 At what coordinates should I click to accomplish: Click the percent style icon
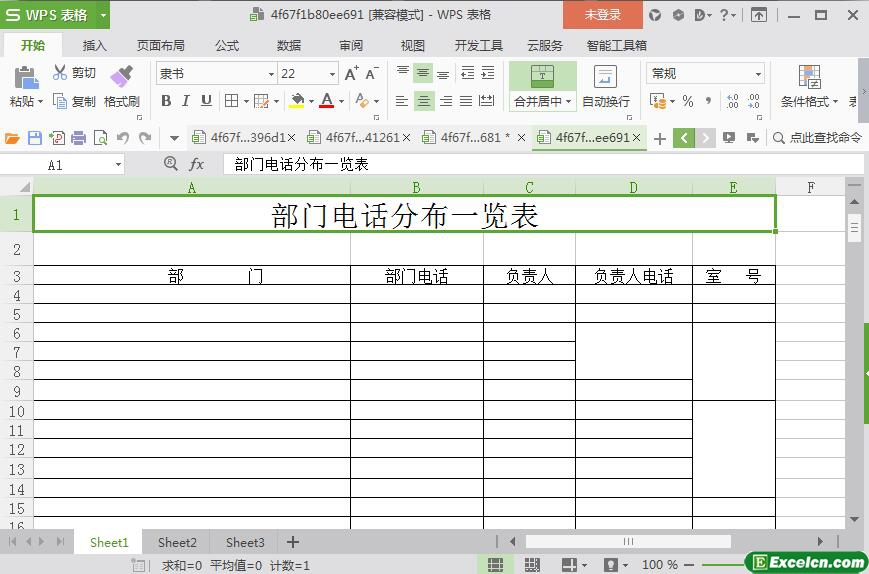688,101
